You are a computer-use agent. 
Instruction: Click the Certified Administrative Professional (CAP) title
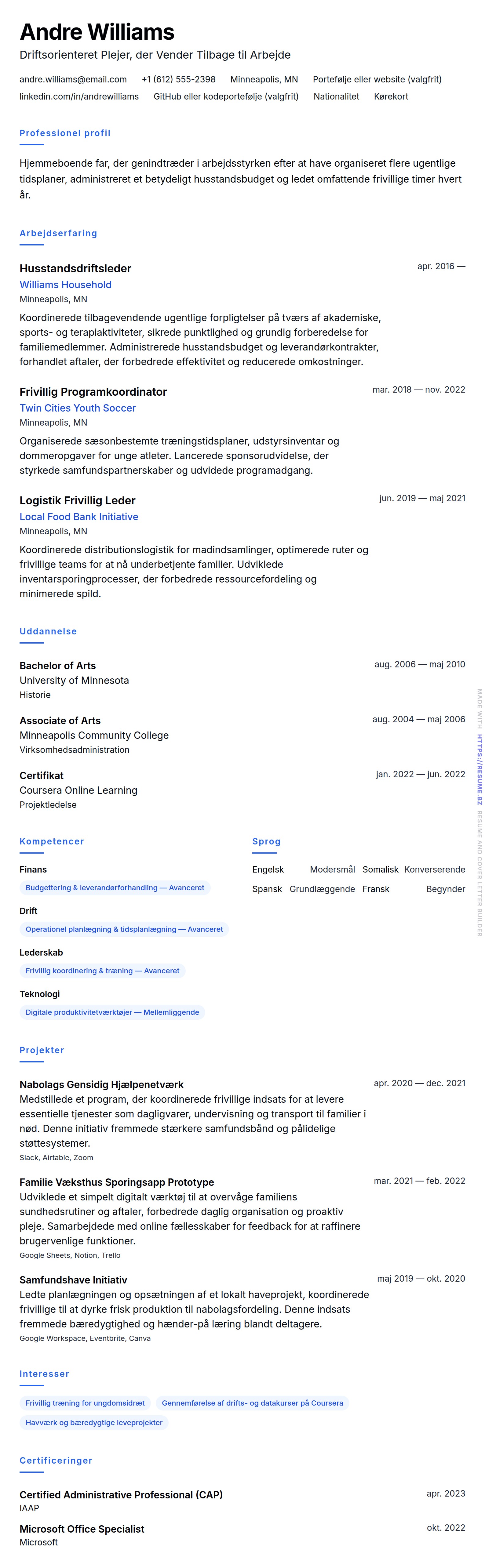click(121, 1494)
